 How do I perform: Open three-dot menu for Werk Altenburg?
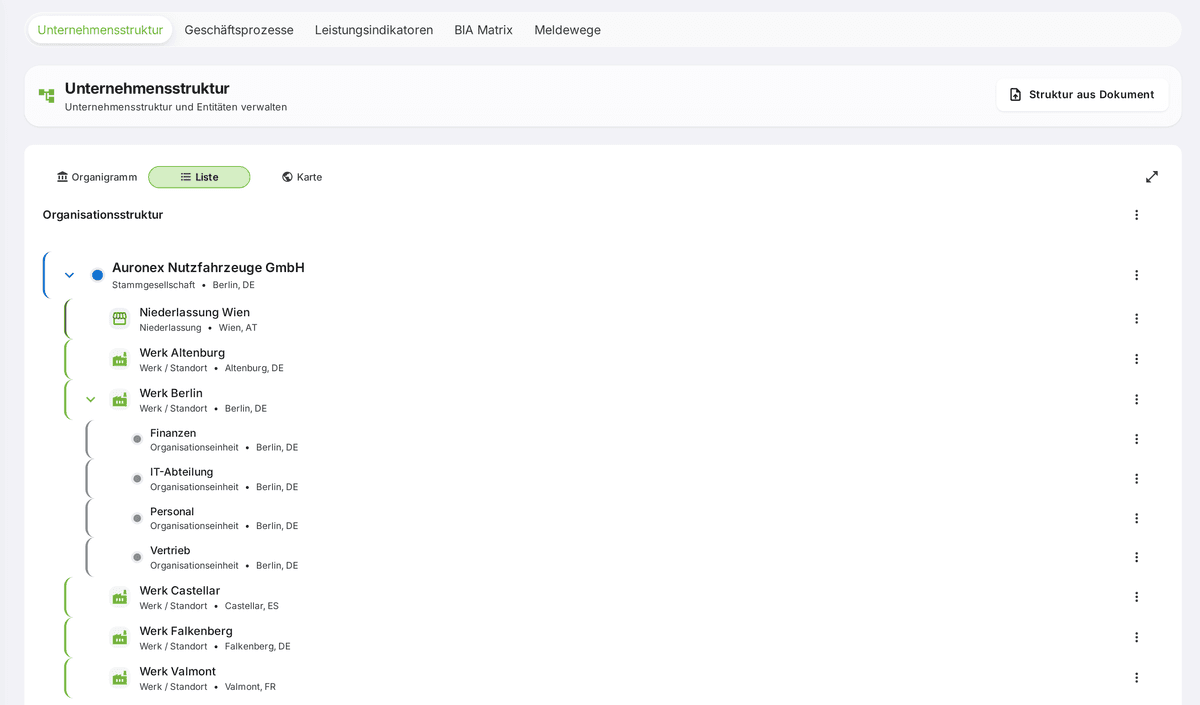[x=1136, y=359]
